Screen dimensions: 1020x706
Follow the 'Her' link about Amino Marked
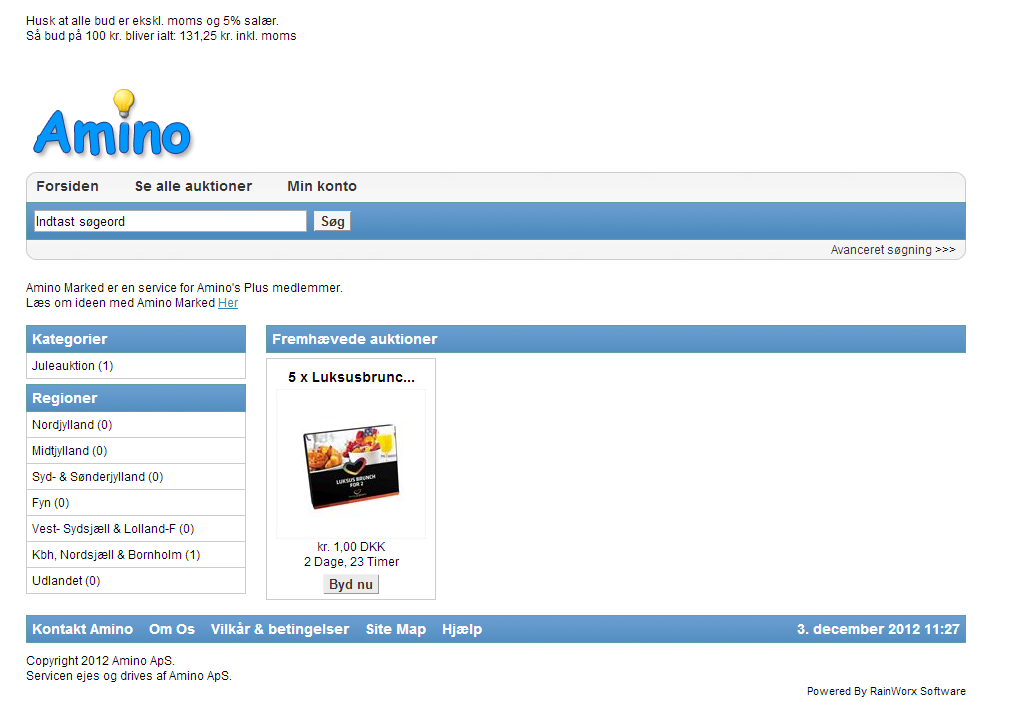(228, 303)
